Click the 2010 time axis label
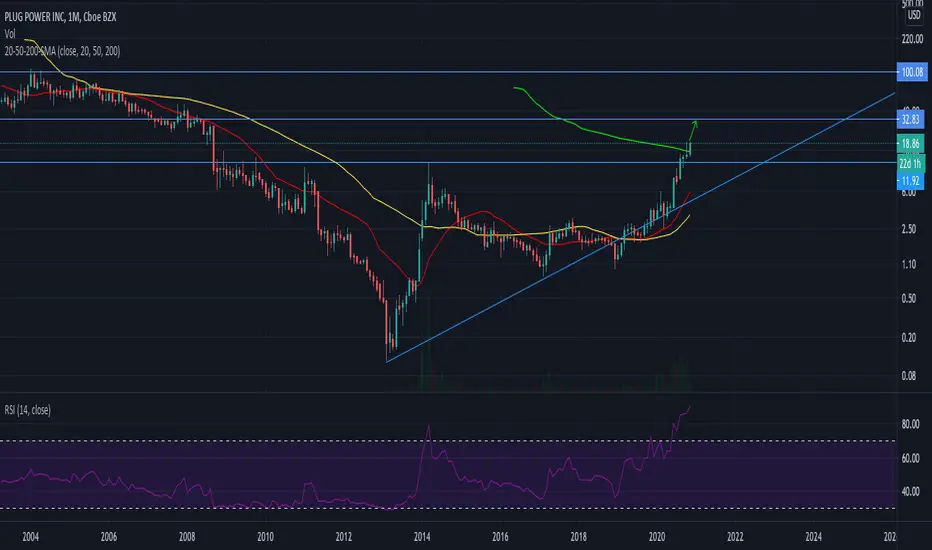 pos(266,537)
